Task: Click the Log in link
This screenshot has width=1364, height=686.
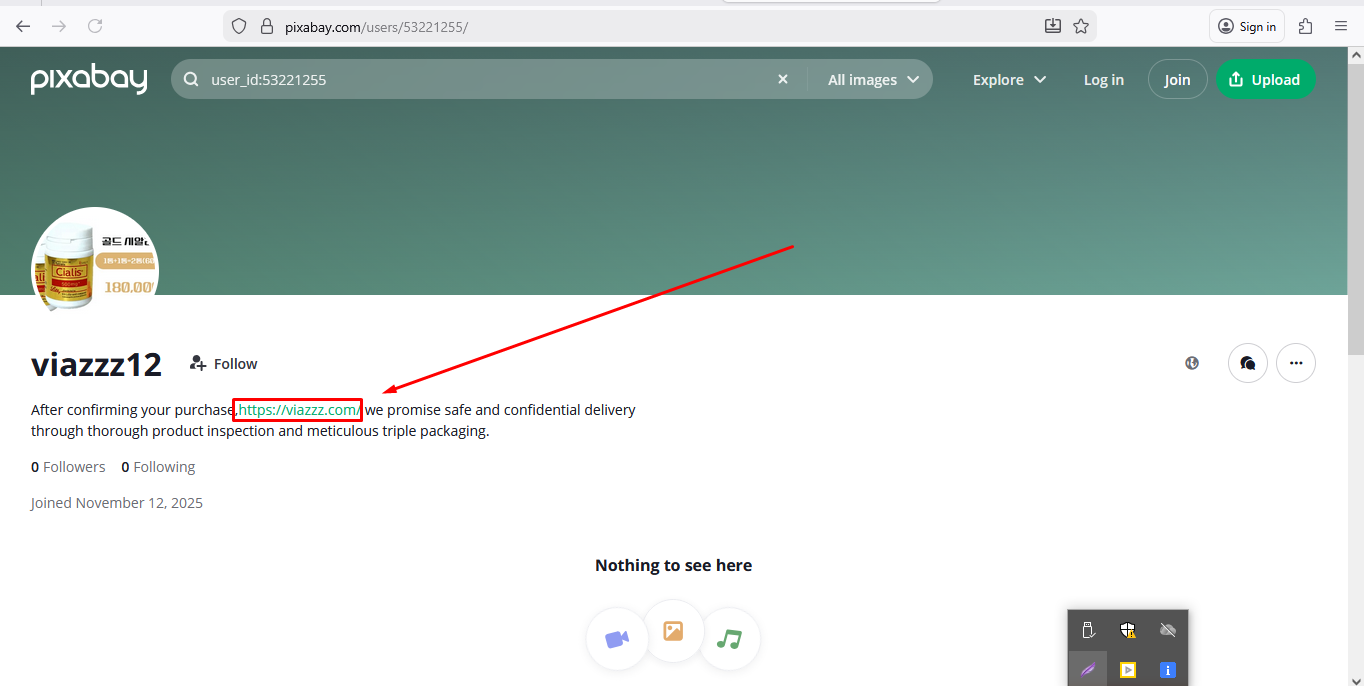Action: click(x=1104, y=80)
